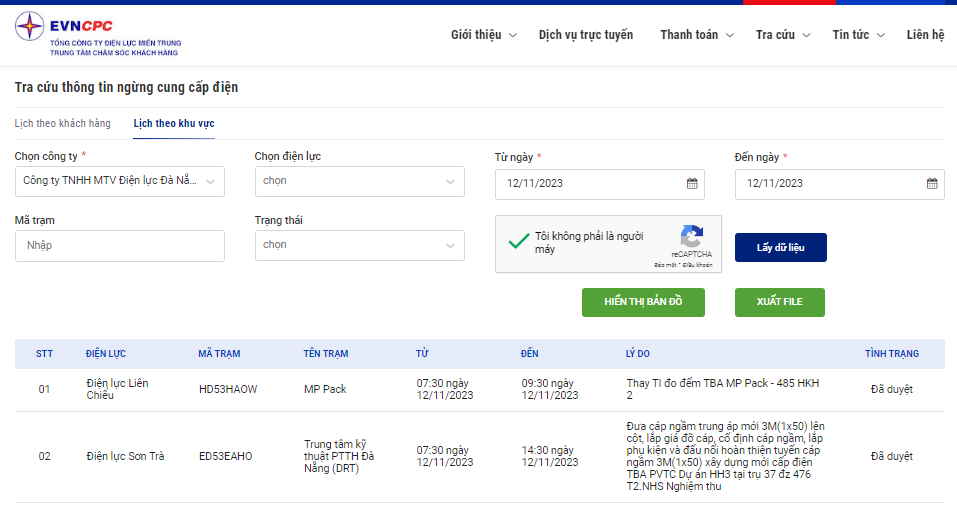The image size is (957, 505).
Task: Open reCAPTCHA Bảo mật link
Action: (x=666, y=265)
